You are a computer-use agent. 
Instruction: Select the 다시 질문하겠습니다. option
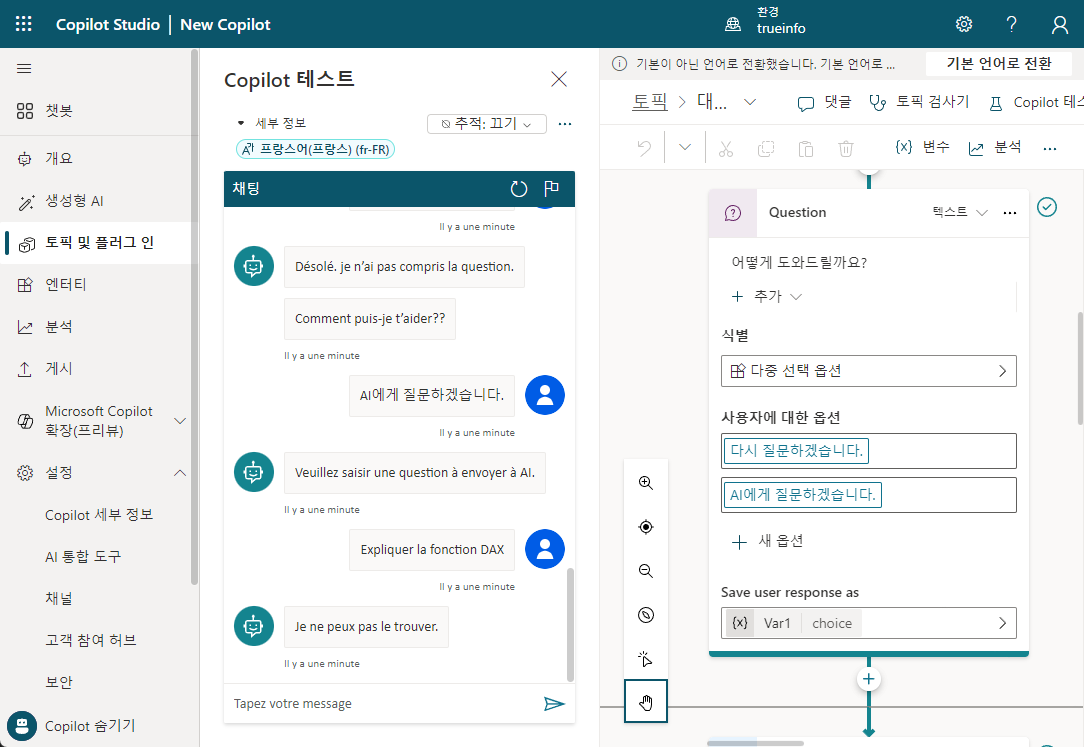796,451
